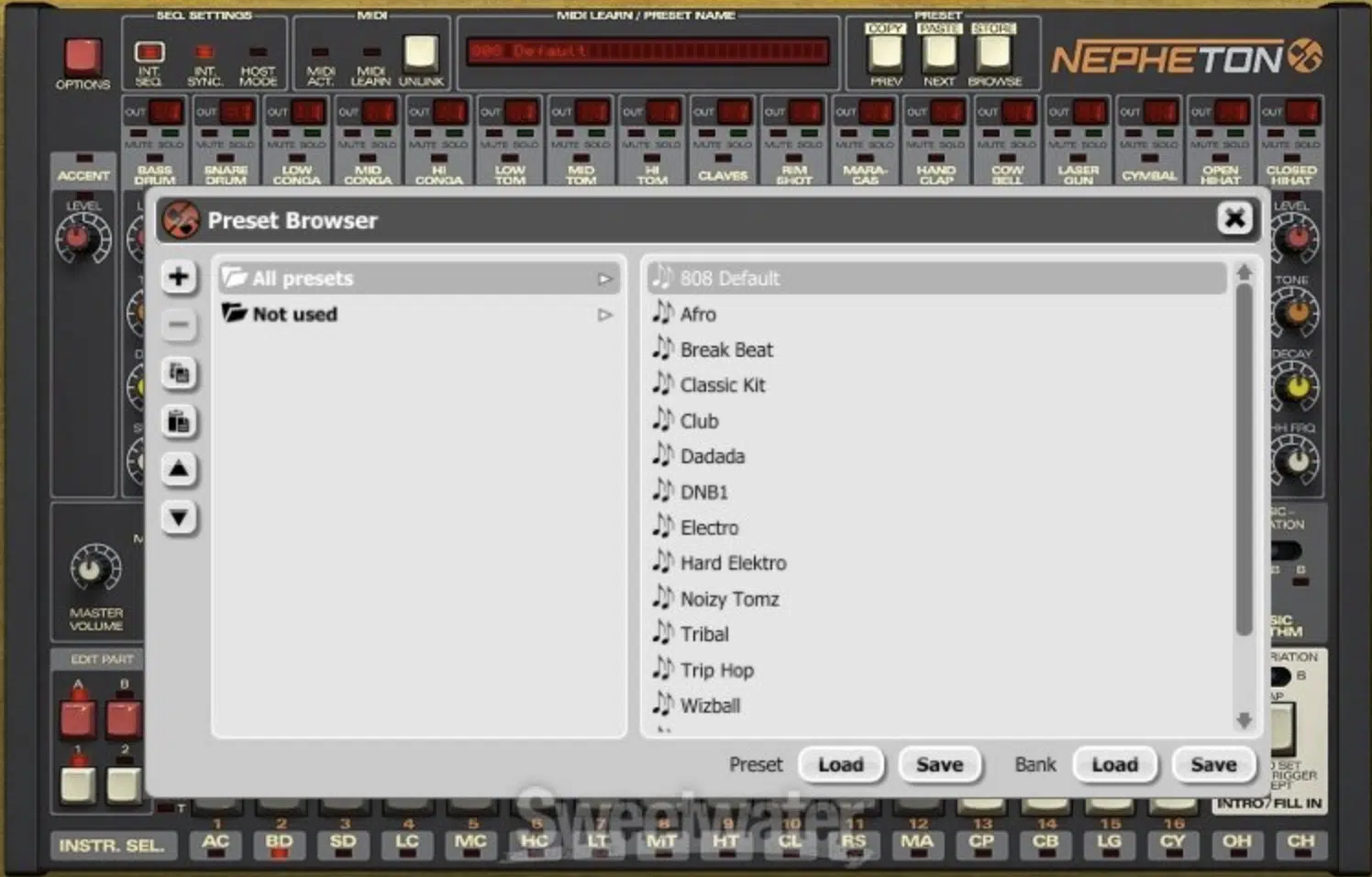This screenshot has height=877, width=1372.
Task: Click the UNLINK button
Action: (x=421, y=52)
